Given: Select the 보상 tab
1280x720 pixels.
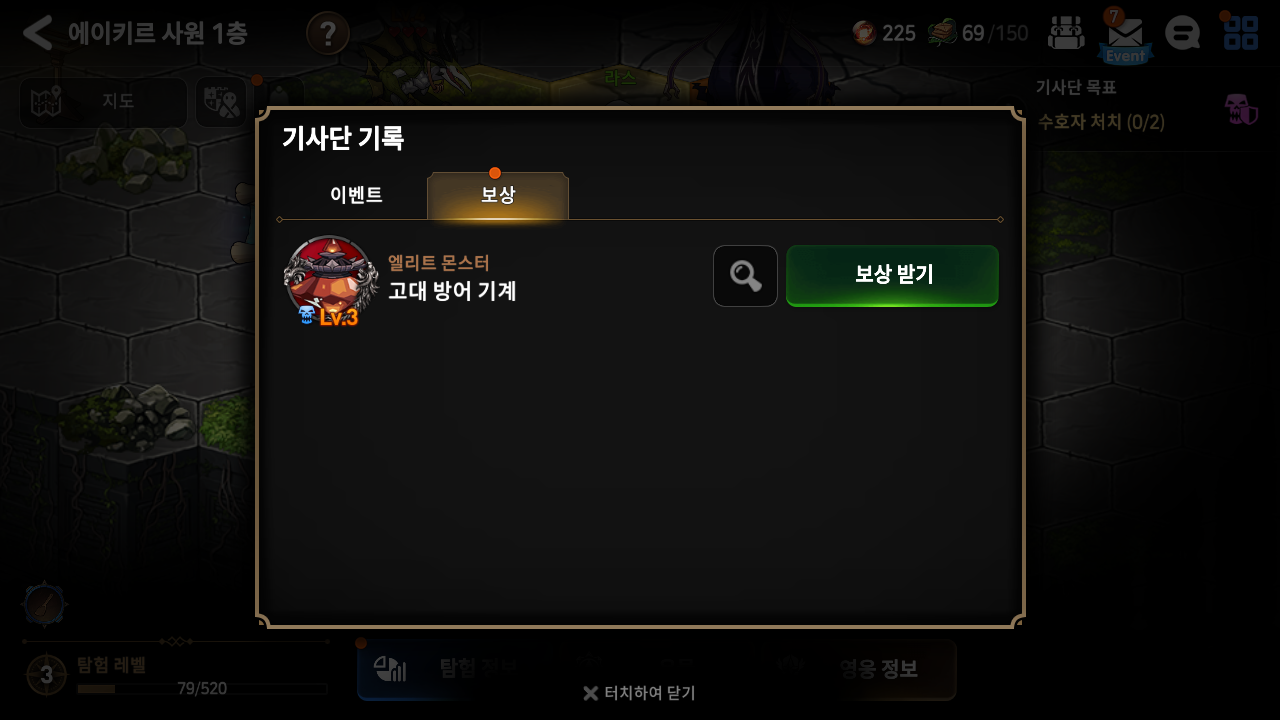Looking at the screenshot, I should pos(498,196).
